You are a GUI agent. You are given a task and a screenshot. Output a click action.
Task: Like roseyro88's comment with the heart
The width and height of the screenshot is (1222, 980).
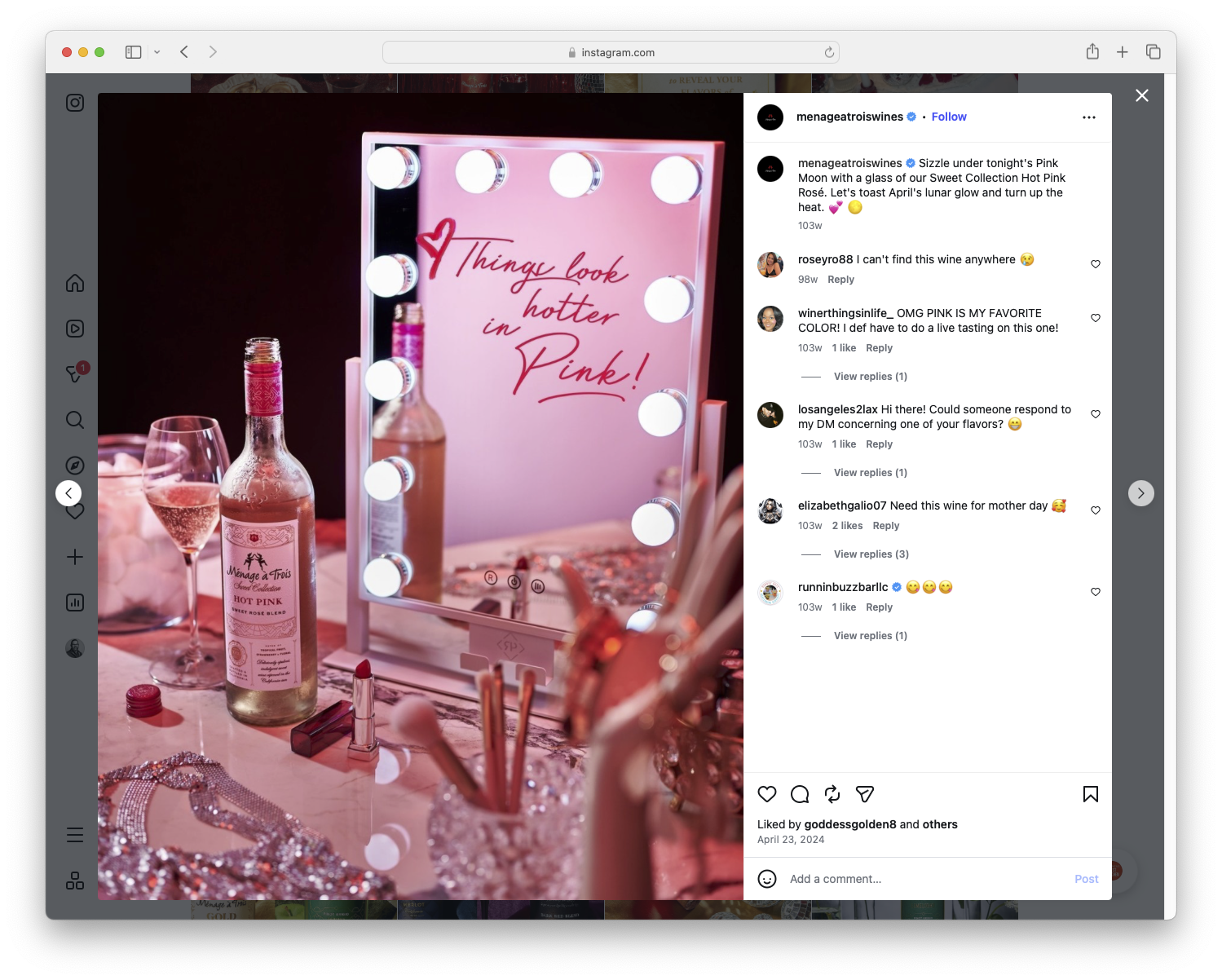1095,264
